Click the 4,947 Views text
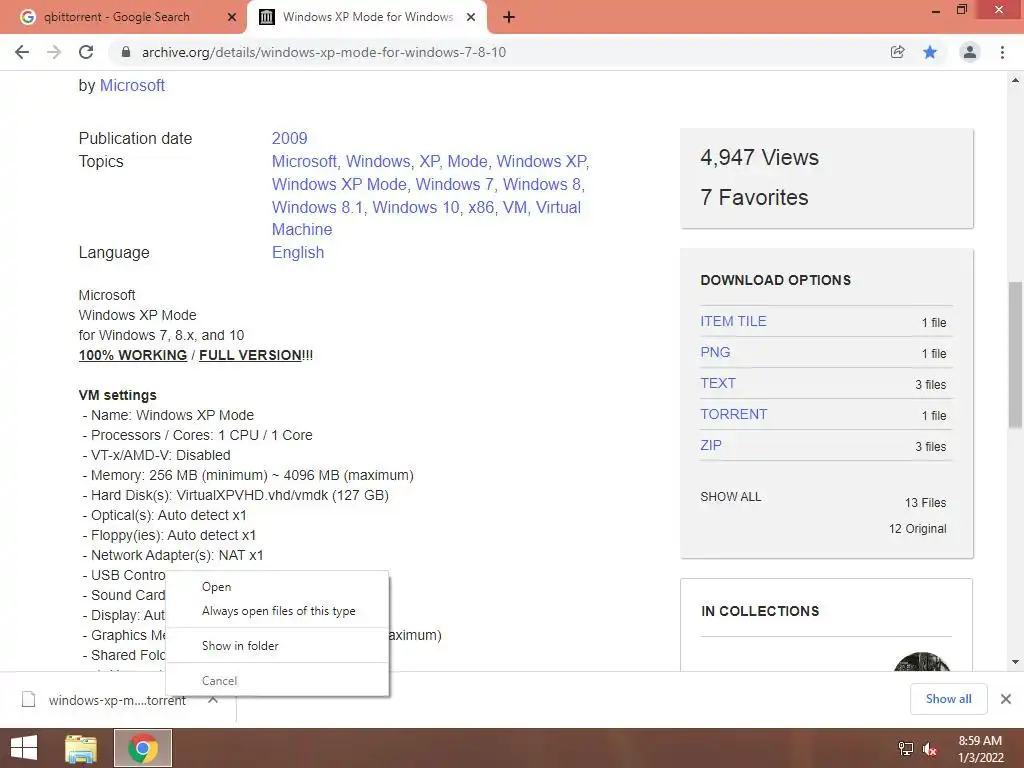The width and height of the screenshot is (1024, 768). (x=760, y=157)
